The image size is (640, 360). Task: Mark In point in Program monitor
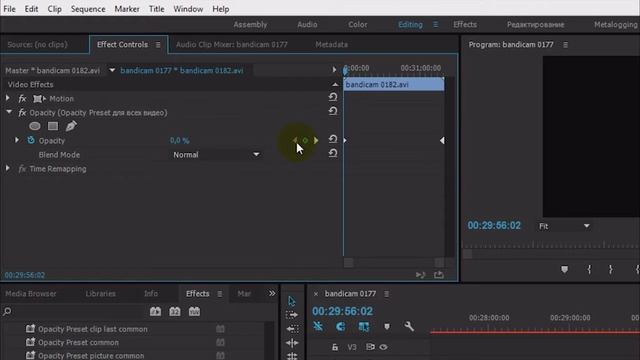pos(589,269)
